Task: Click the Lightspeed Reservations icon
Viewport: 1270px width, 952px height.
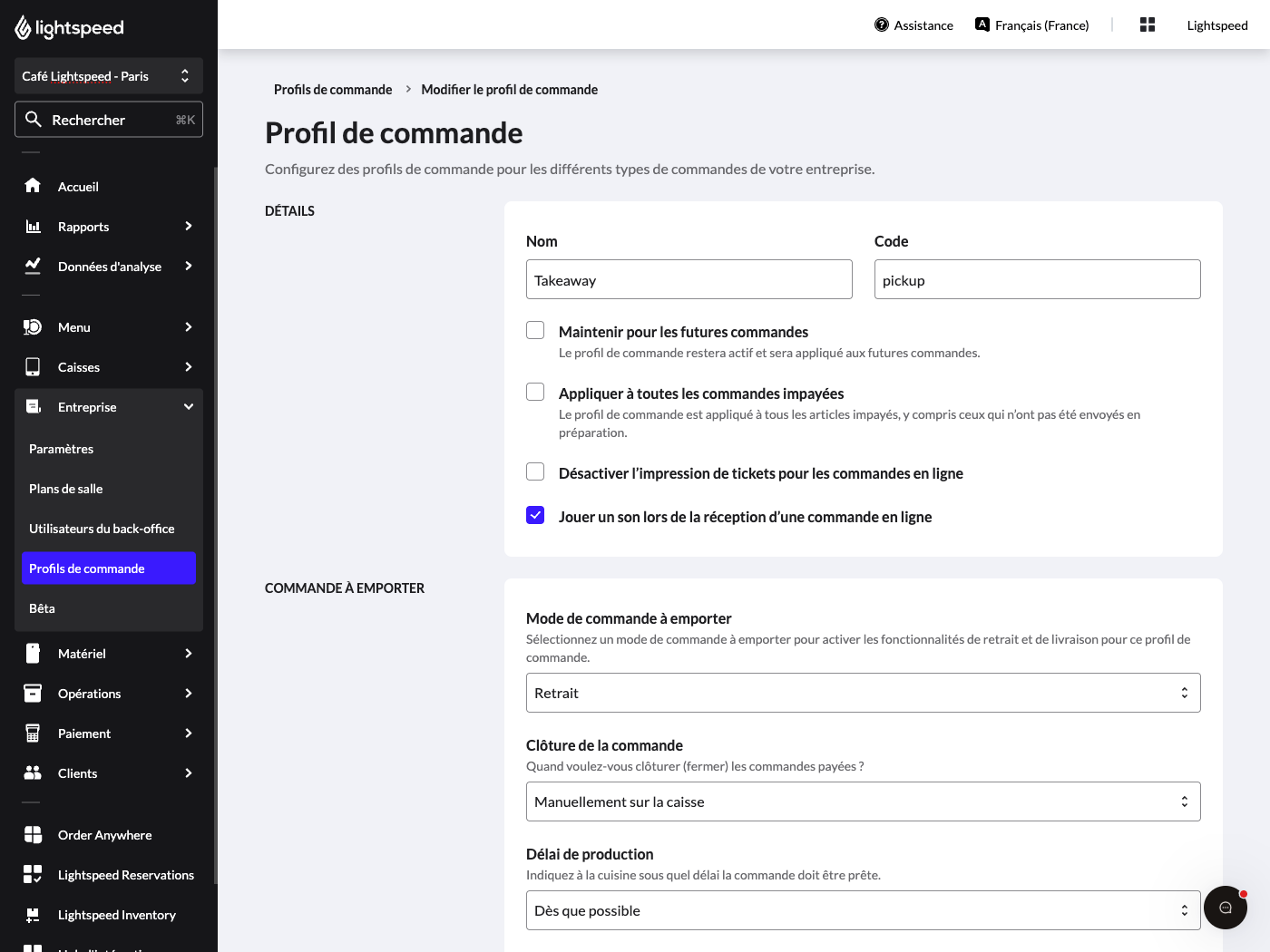Action: [33, 874]
